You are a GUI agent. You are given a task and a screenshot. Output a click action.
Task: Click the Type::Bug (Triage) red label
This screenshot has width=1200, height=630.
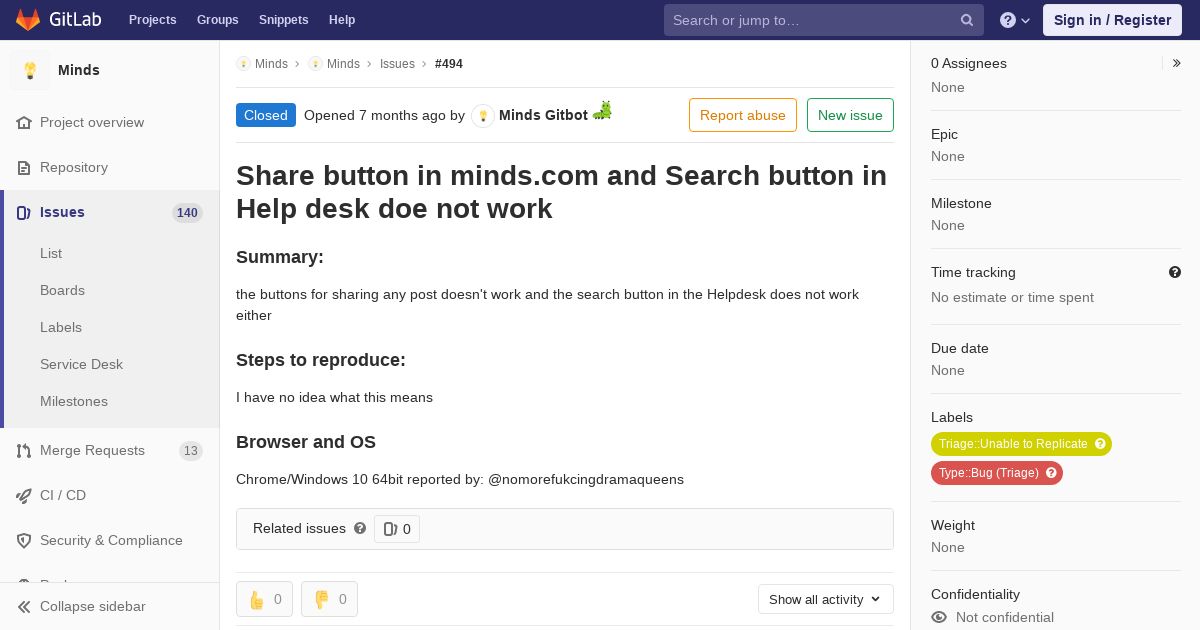[x=997, y=473]
